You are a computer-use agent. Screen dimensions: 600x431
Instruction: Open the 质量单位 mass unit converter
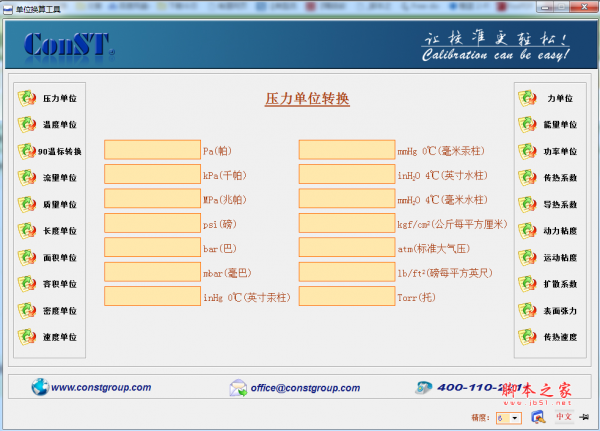[47, 204]
